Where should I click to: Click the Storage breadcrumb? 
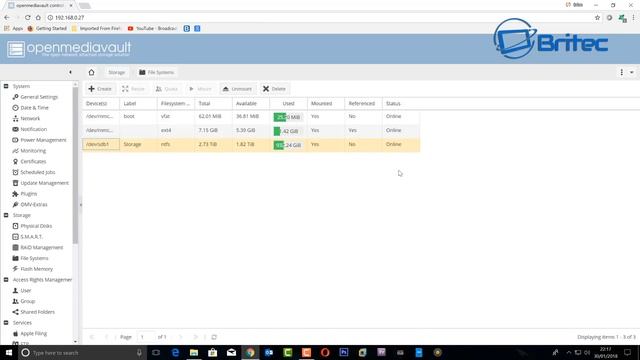tap(117, 72)
